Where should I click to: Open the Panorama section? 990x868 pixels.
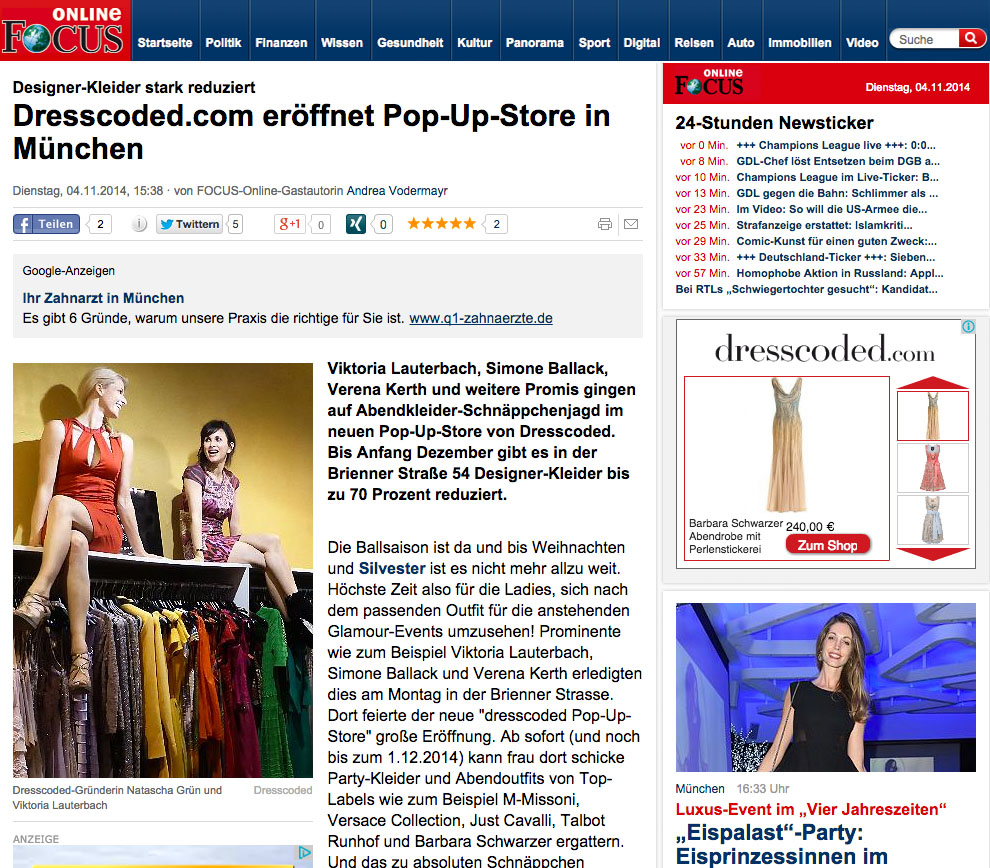(535, 43)
